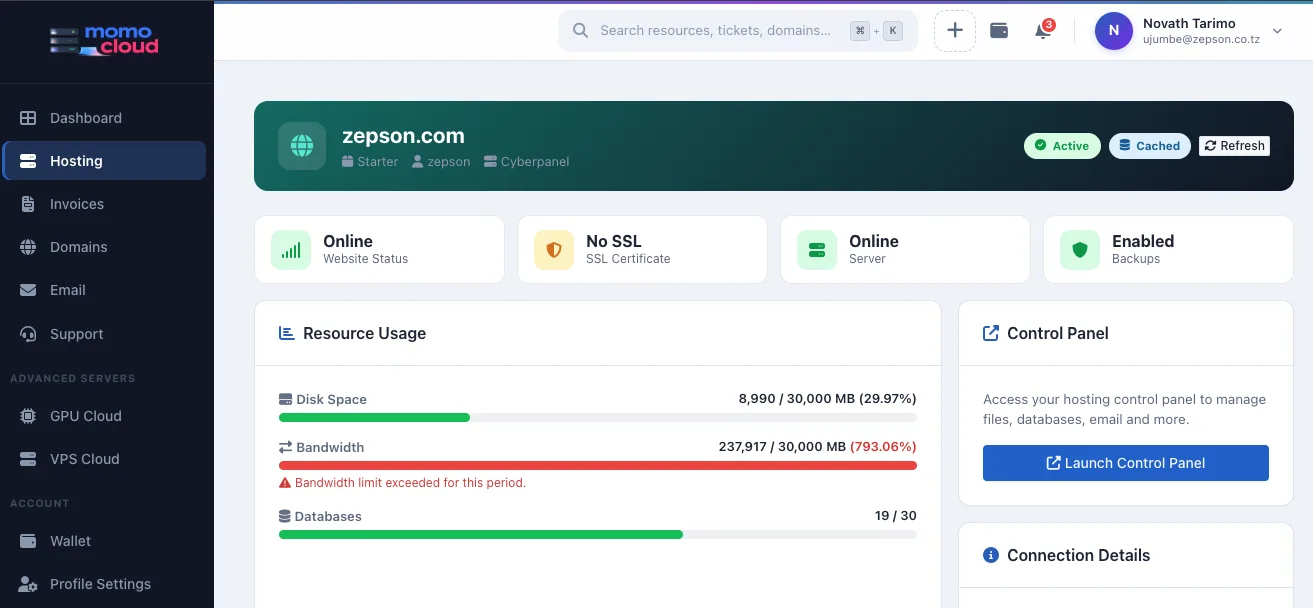Click the Resource Usage chart icon
Screen dimensions: 1313x608
287,333
